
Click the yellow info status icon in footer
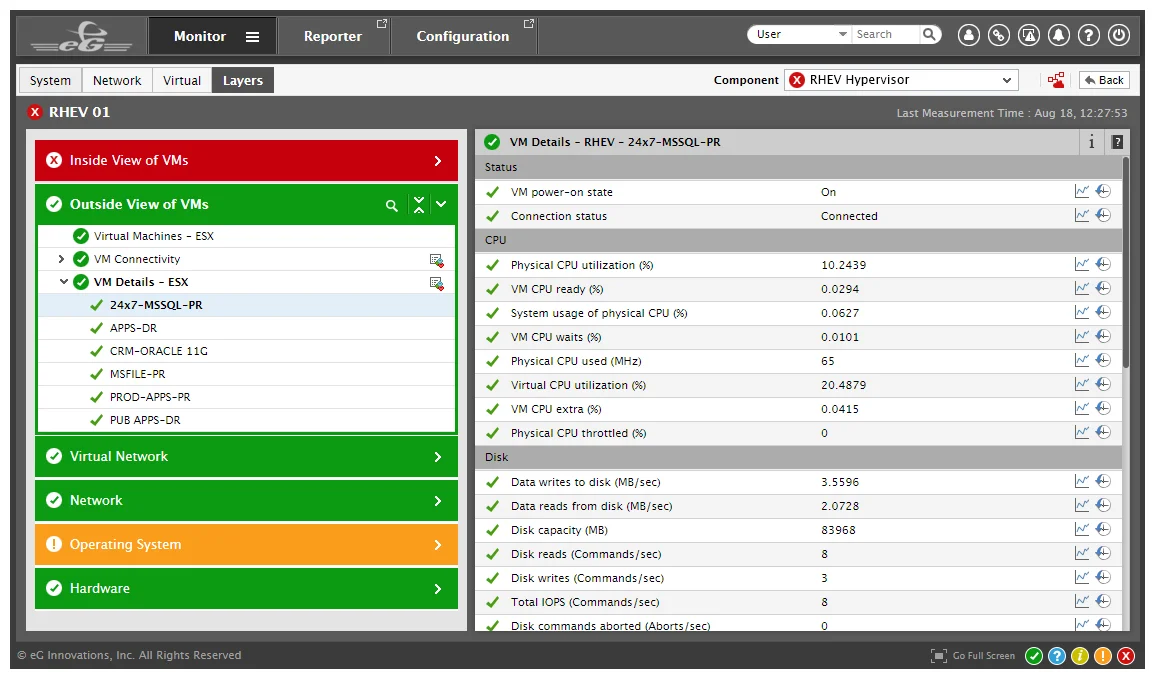1080,655
